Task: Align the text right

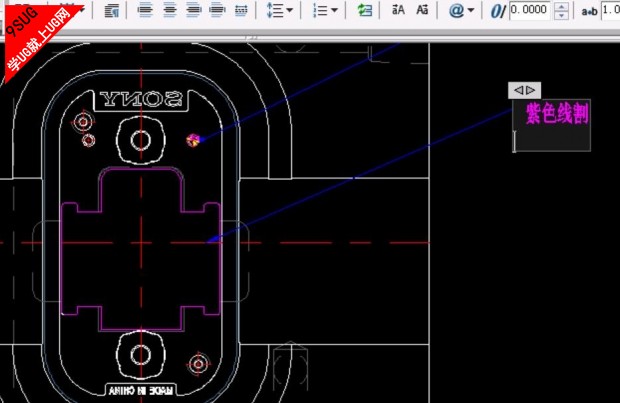Action: (x=193, y=10)
